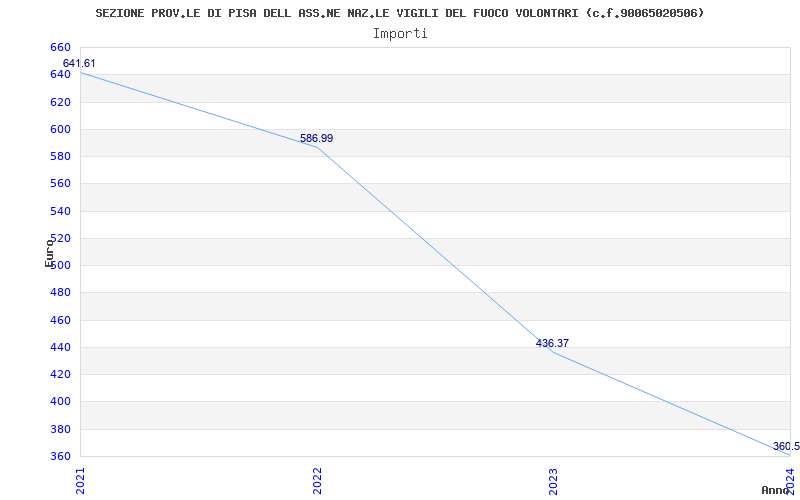Viewport: 800px width, 500px height.
Task: Click the 440 y-axis tick label
Action: coord(60,347)
